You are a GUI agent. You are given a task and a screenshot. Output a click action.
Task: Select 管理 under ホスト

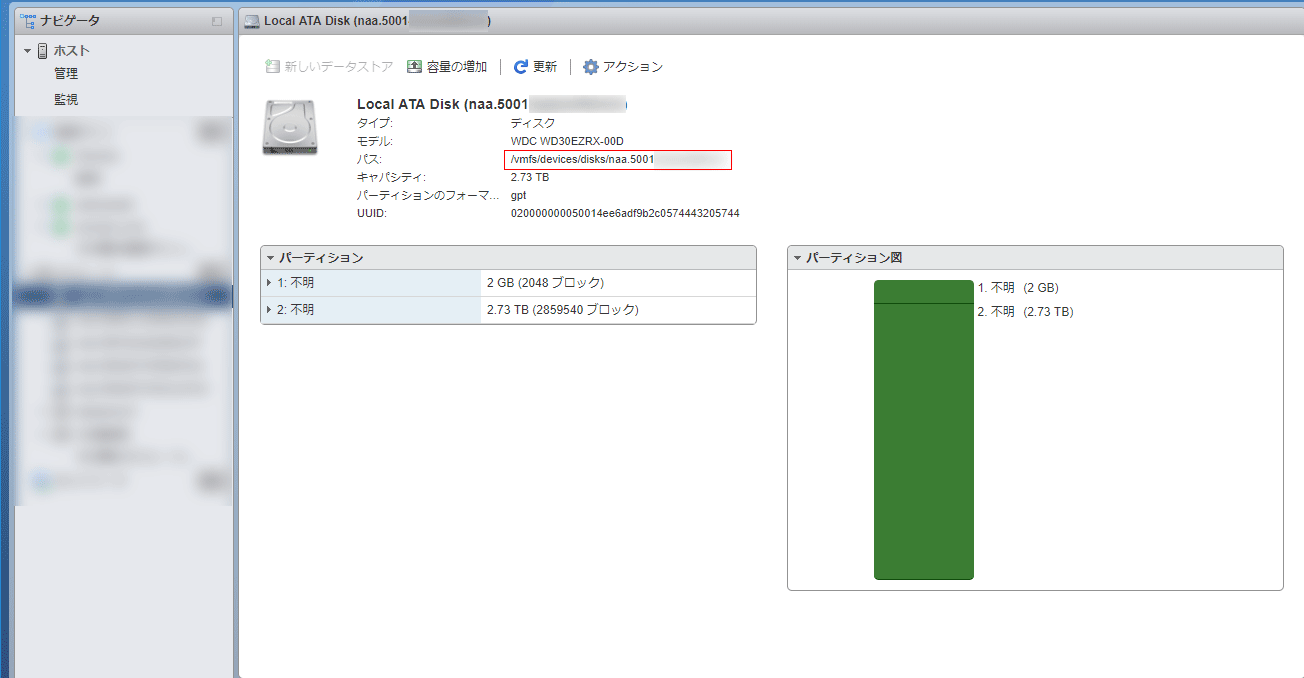(66, 74)
